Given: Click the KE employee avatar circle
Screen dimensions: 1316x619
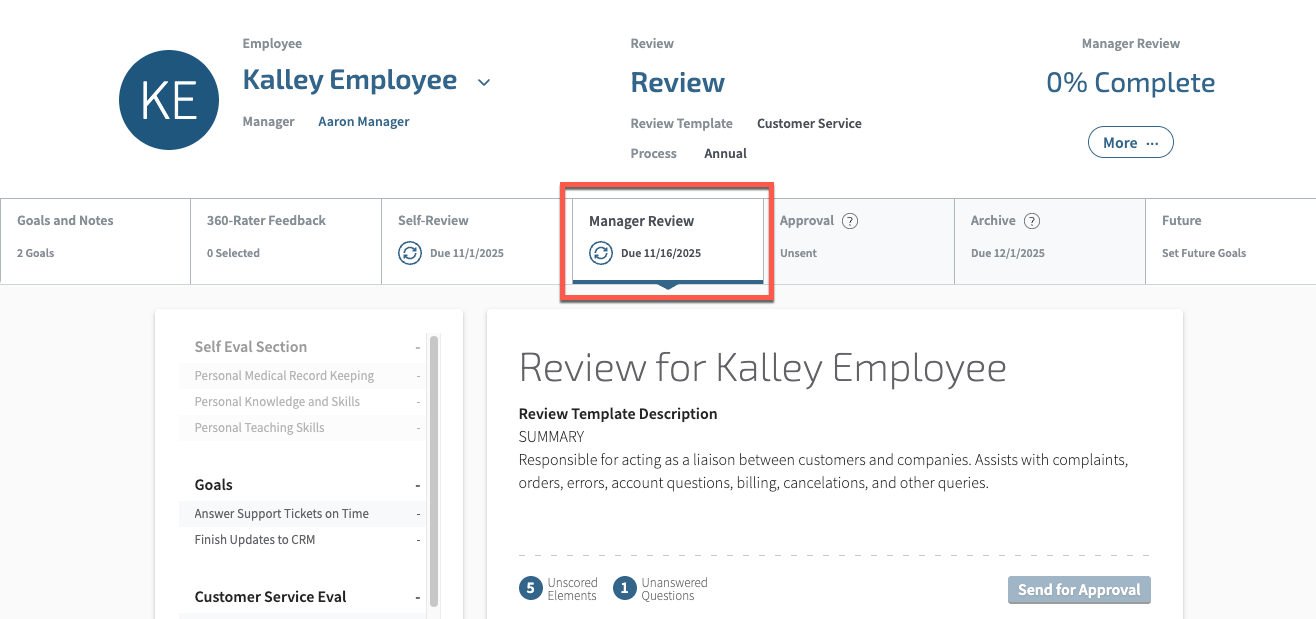Looking at the screenshot, I should click(x=169, y=100).
